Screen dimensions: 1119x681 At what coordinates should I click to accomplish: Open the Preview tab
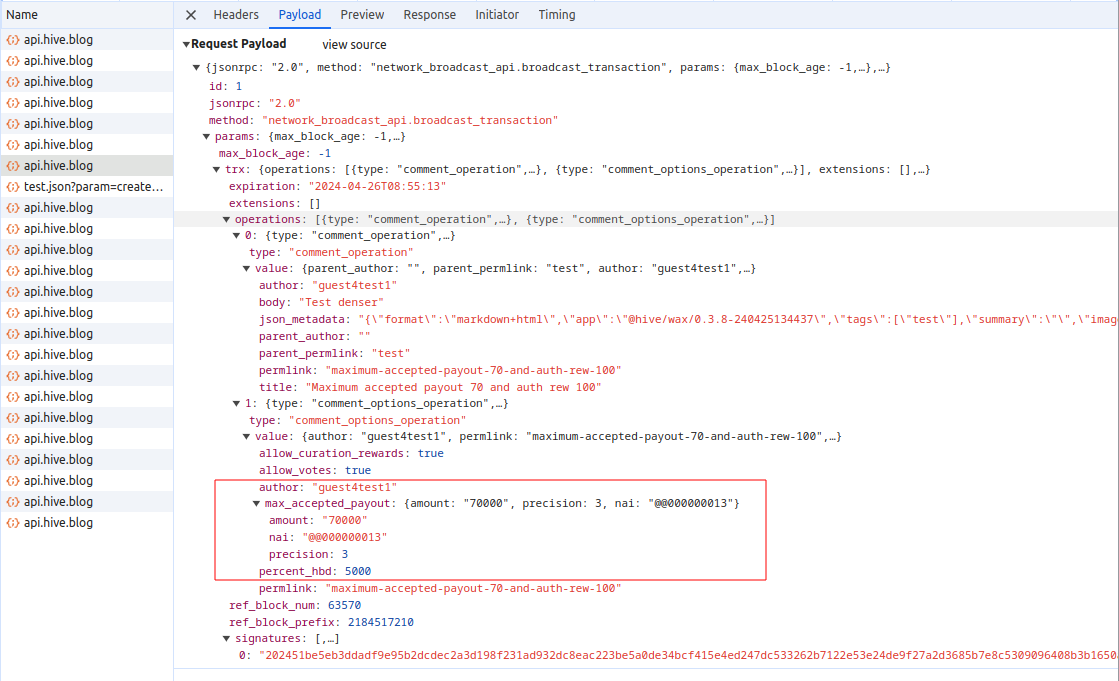tap(362, 15)
